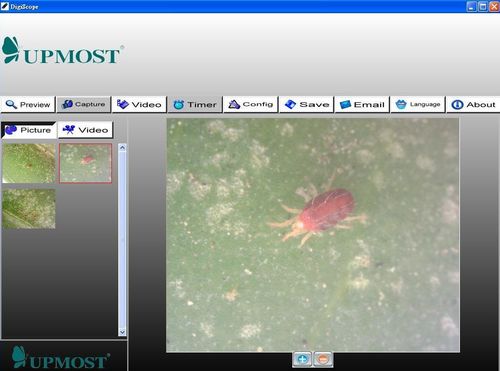
Task: Click the scroll up arrow of the thumbnail list
Action: pos(122,148)
